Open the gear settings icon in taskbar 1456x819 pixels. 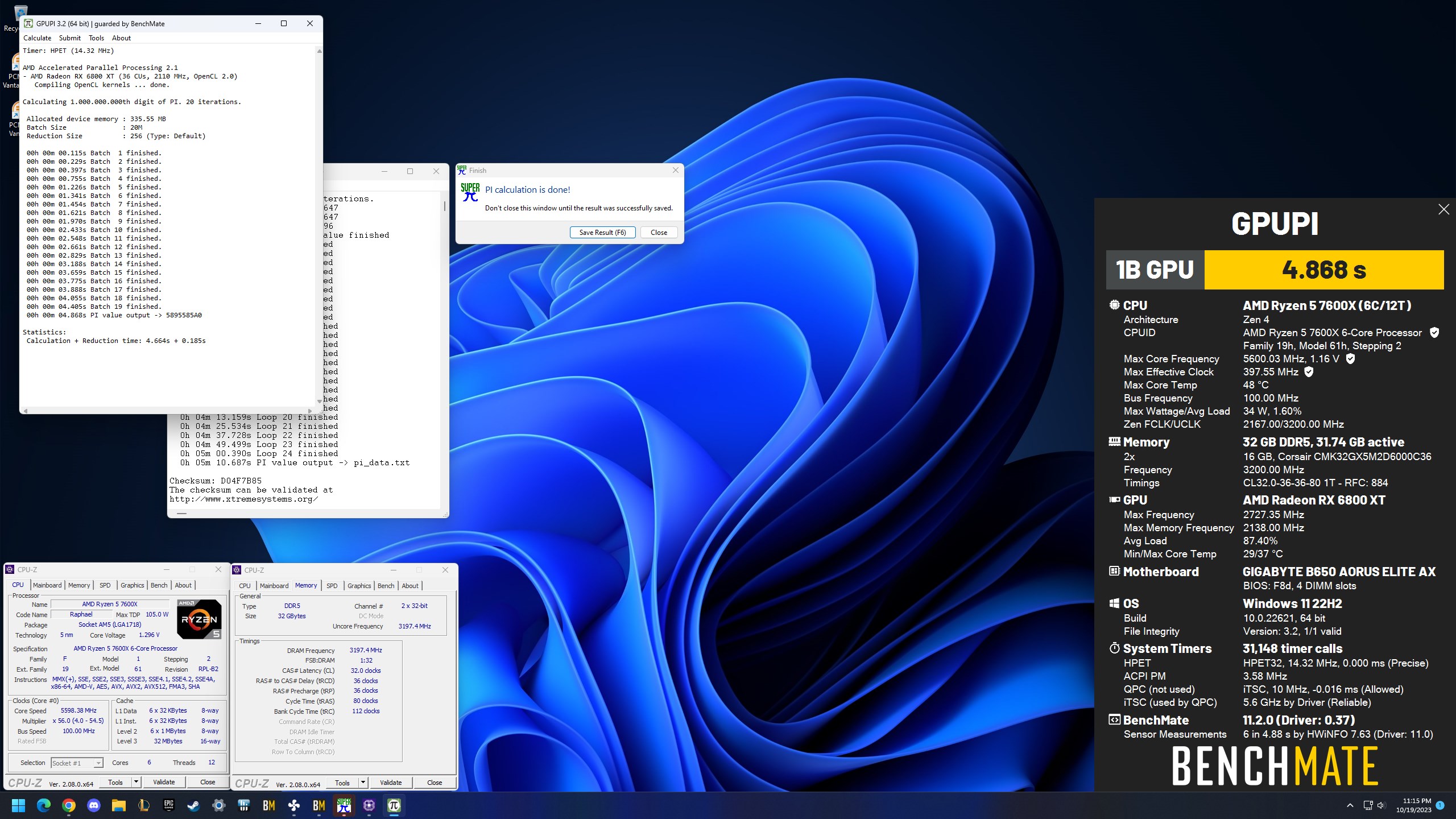(x=219, y=805)
